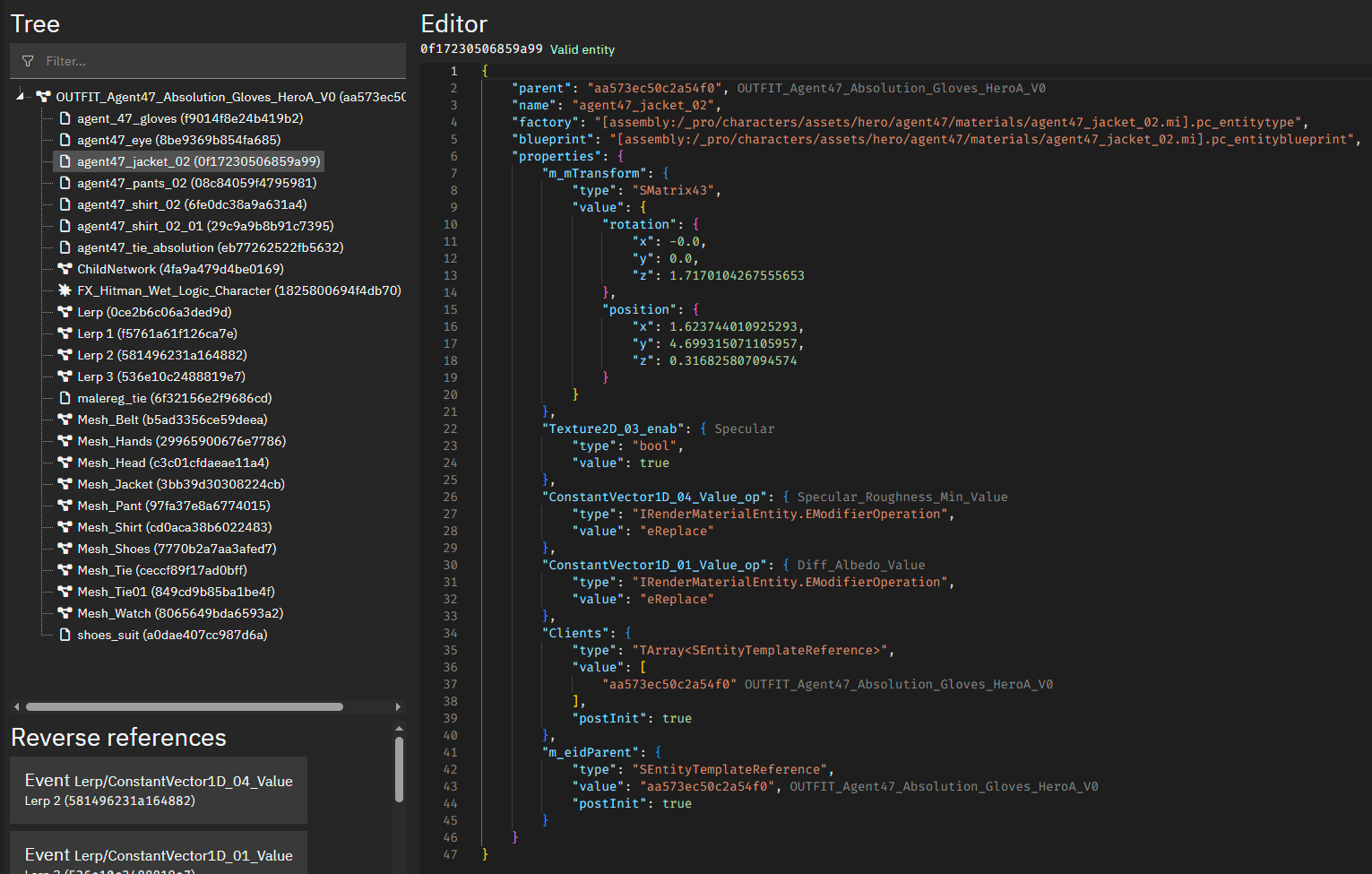The height and width of the screenshot is (874, 1372).
Task: Click the Reverse references vertical scrollbar thumb
Action: (399, 769)
